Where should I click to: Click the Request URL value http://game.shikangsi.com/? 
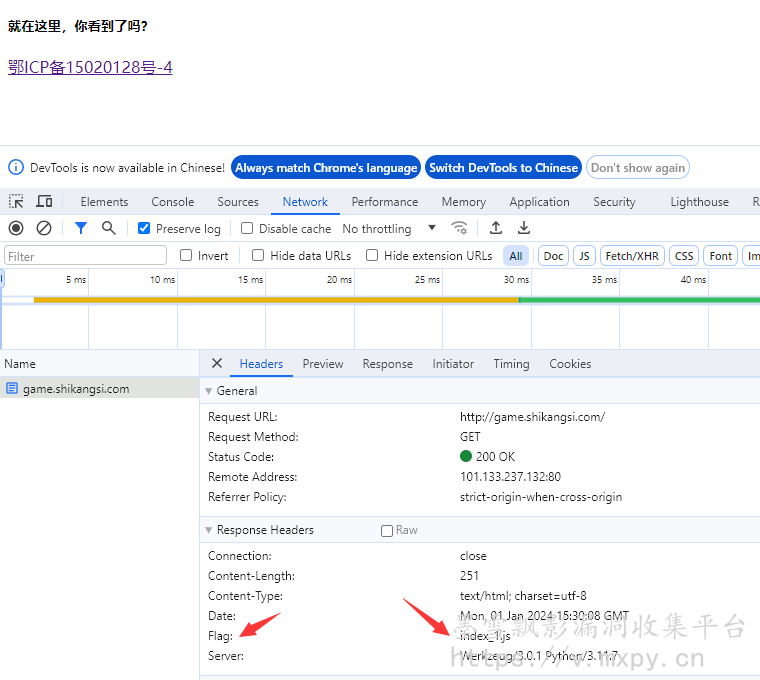point(532,416)
